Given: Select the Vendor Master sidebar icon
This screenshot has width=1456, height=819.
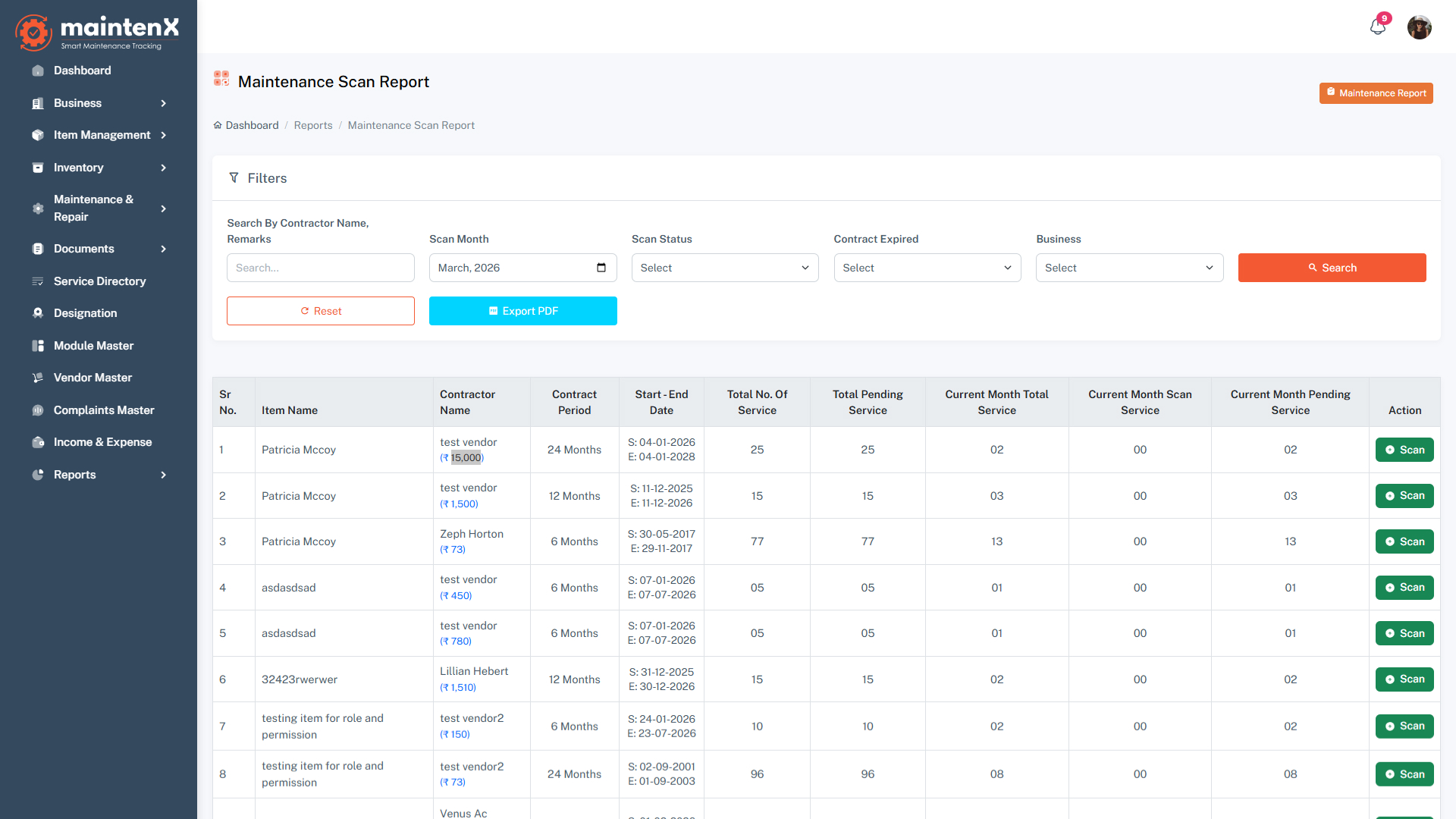Looking at the screenshot, I should pos(38,377).
